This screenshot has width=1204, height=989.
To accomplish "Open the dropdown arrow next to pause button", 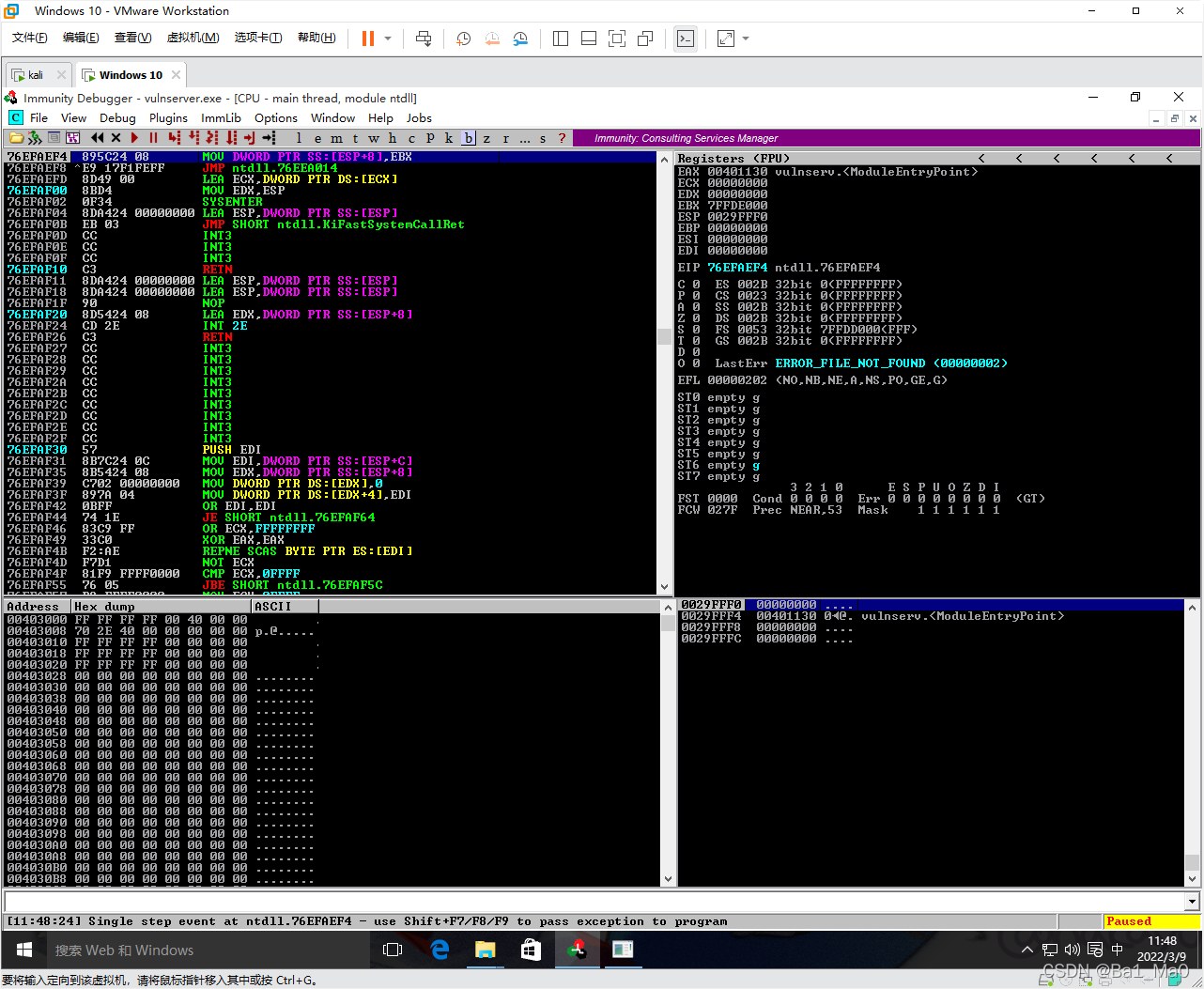I will click(388, 39).
